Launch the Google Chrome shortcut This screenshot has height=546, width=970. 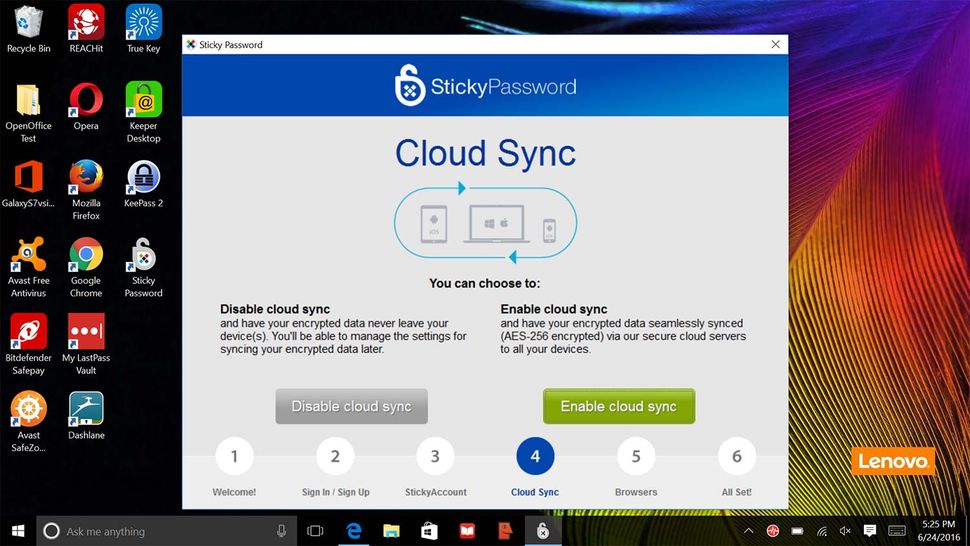coord(86,267)
